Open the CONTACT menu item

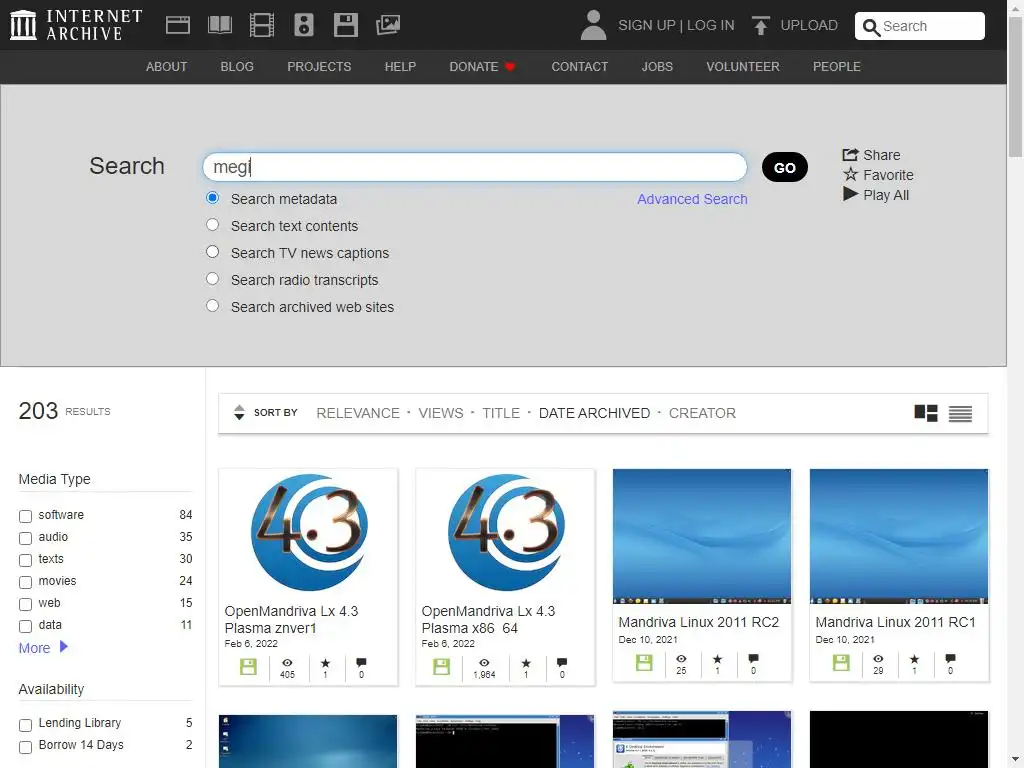[x=580, y=67]
